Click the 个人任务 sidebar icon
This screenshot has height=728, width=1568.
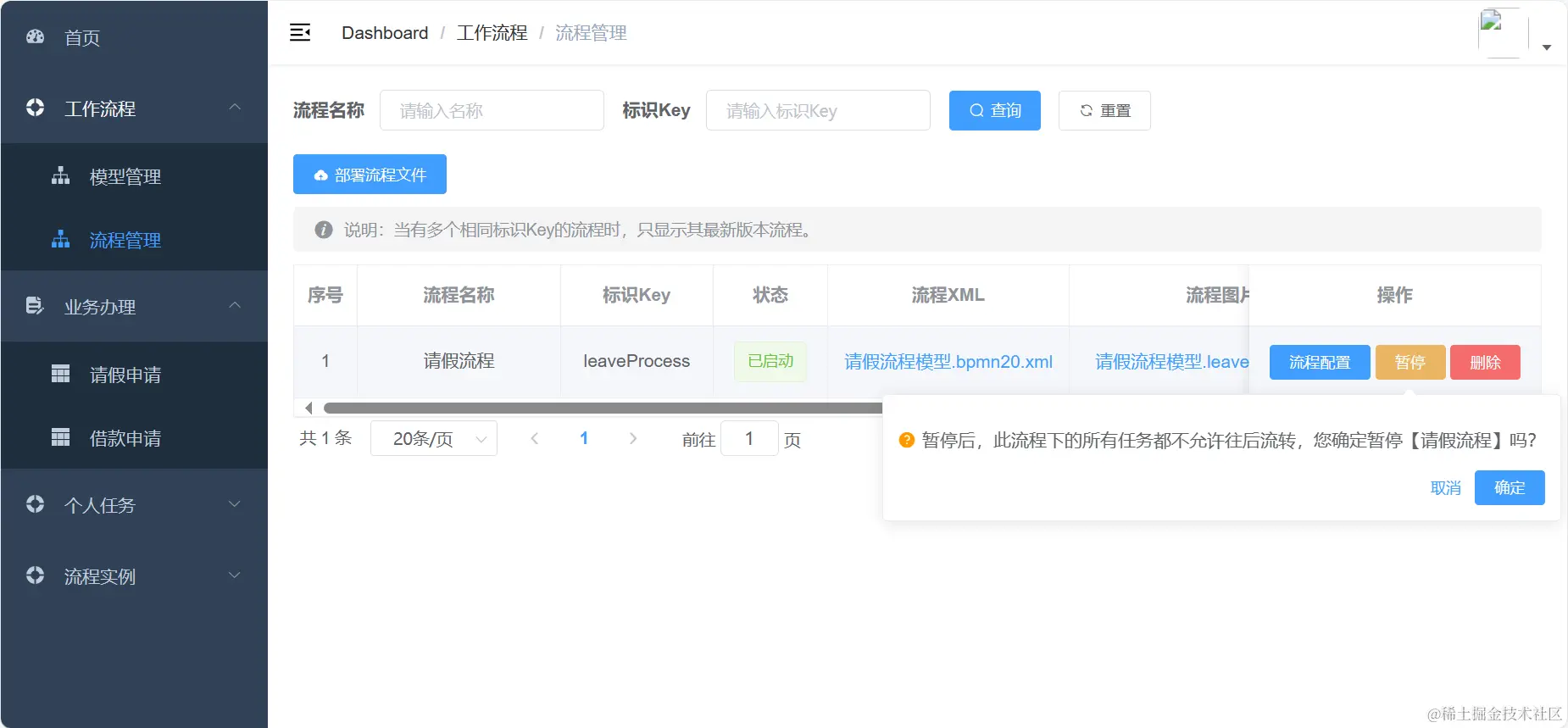(x=35, y=504)
